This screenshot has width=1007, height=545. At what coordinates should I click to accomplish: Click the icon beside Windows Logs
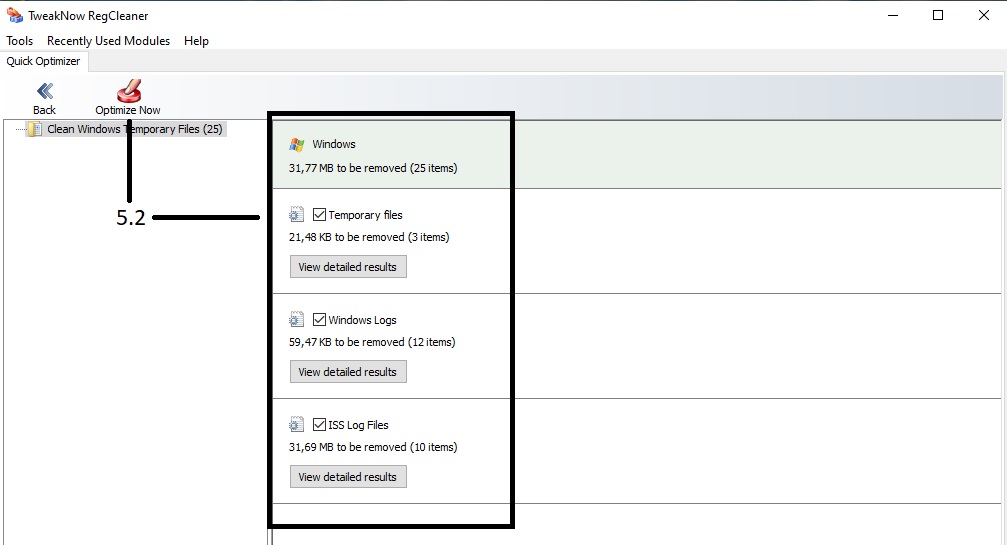tap(296, 320)
